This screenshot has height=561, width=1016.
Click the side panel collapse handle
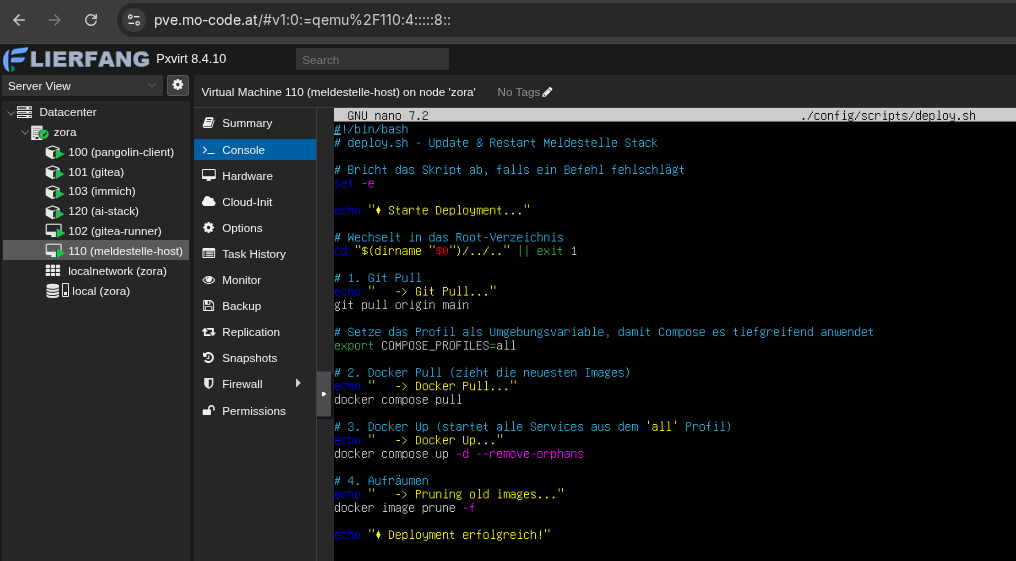tap(323, 394)
